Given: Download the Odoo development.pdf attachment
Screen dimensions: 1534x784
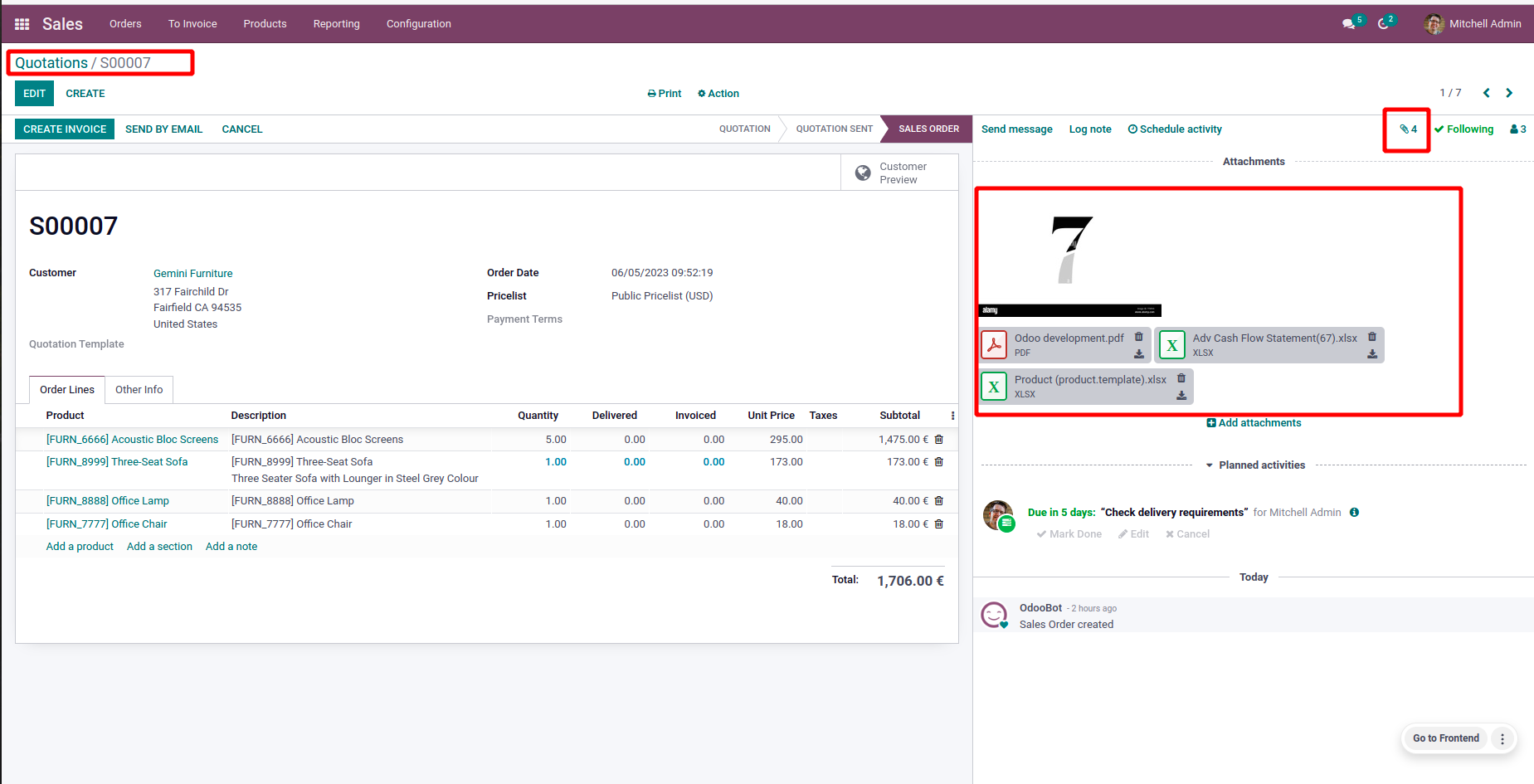Looking at the screenshot, I should (x=1139, y=354).
